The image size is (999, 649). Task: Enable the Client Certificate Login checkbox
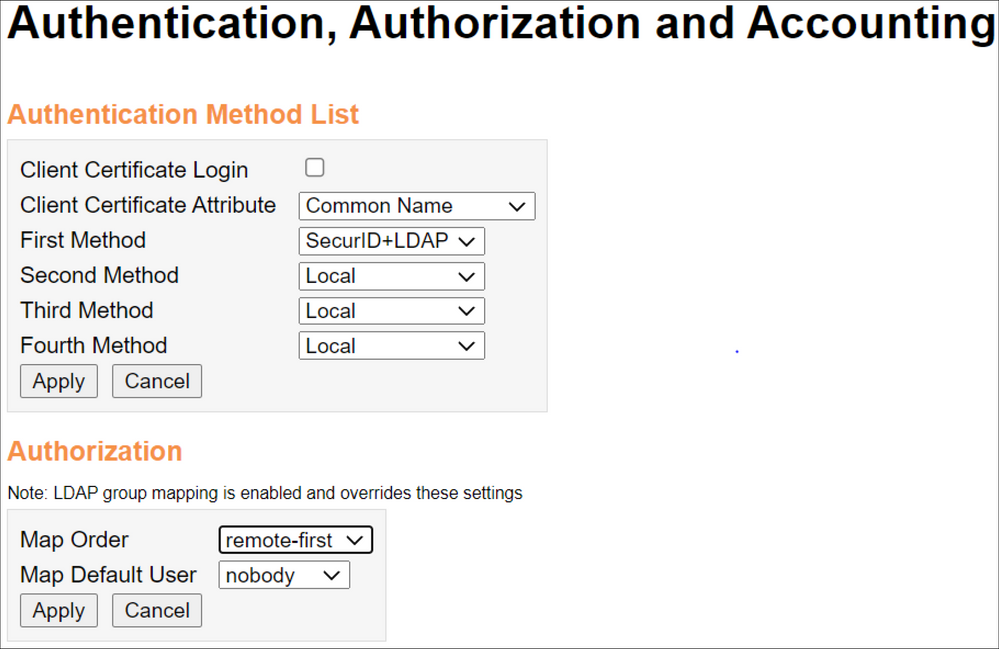click(x=315, y=168)
